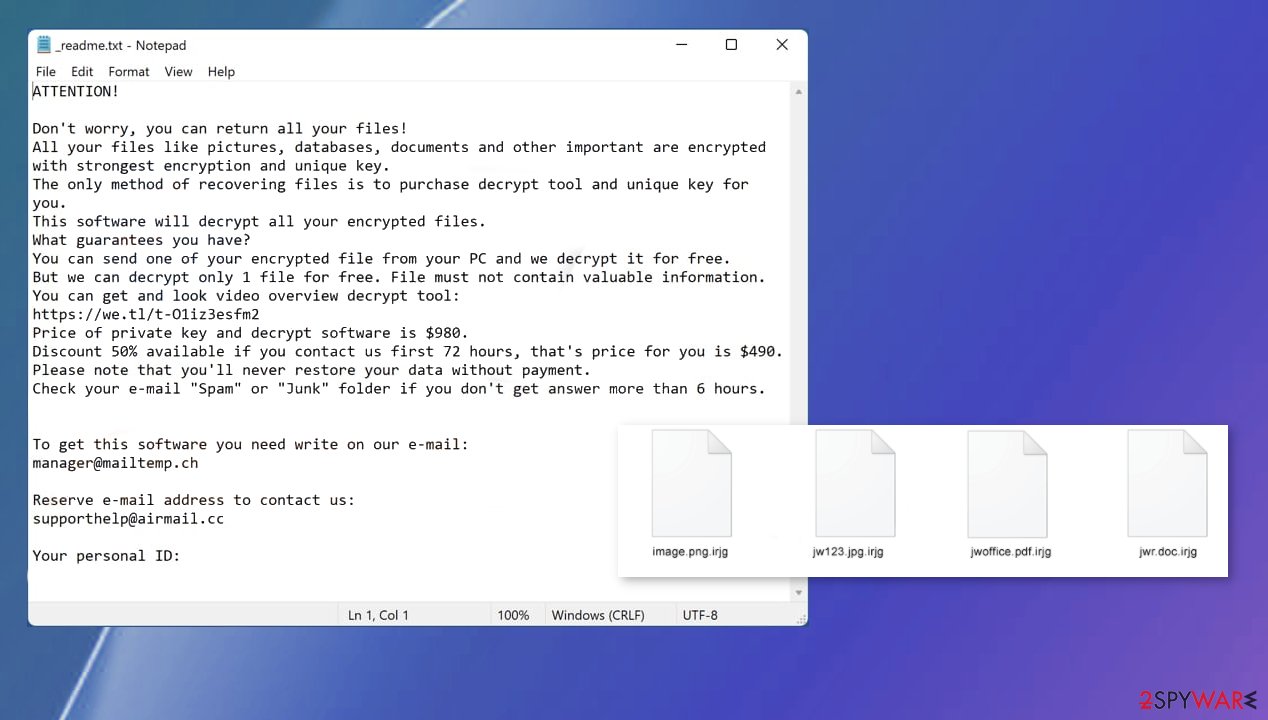Click the UTF-8 encoding indicator
Viewport: 1268px width, 720px height.
coord(700,615)
